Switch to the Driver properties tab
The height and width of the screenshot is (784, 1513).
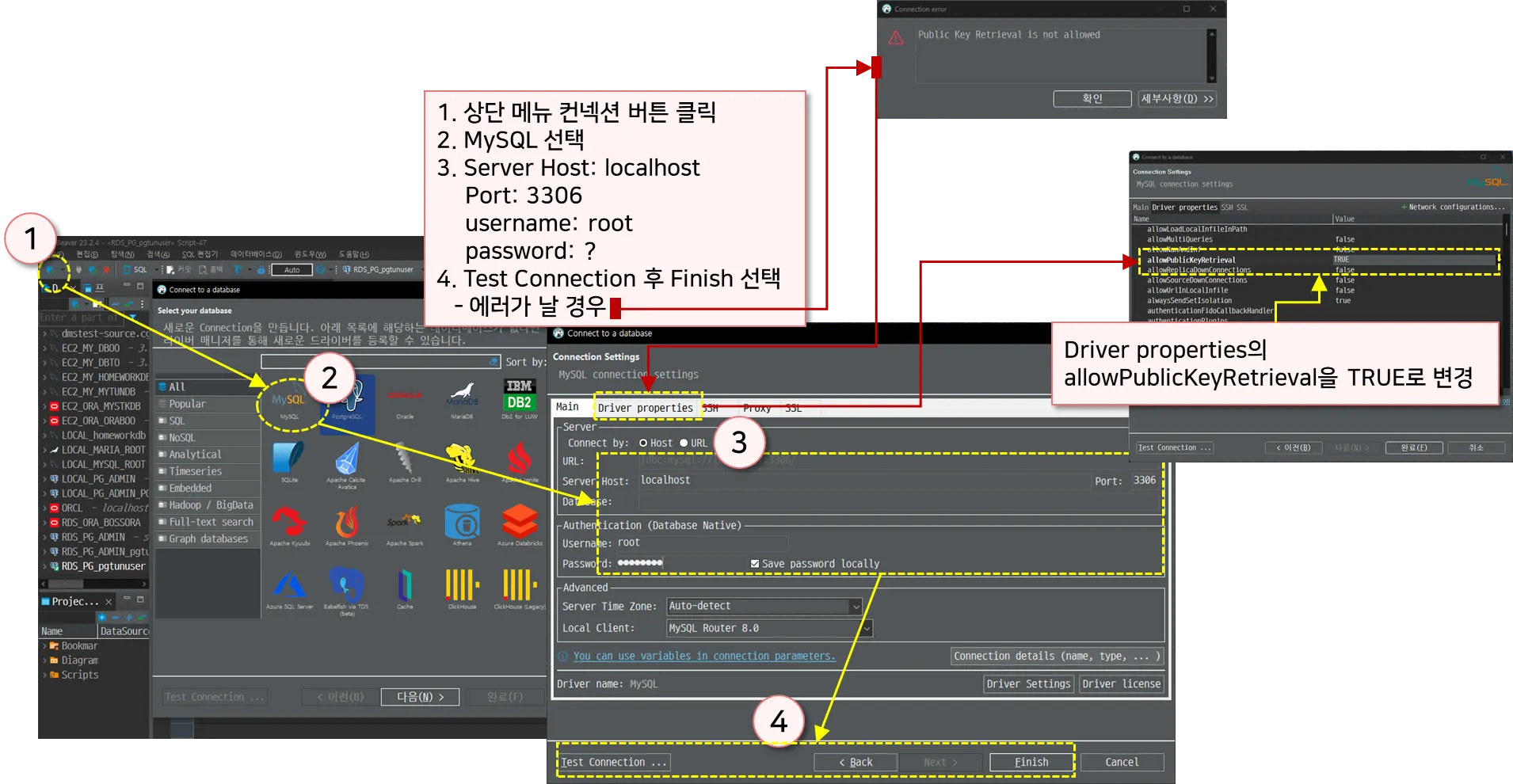[646, 408]
